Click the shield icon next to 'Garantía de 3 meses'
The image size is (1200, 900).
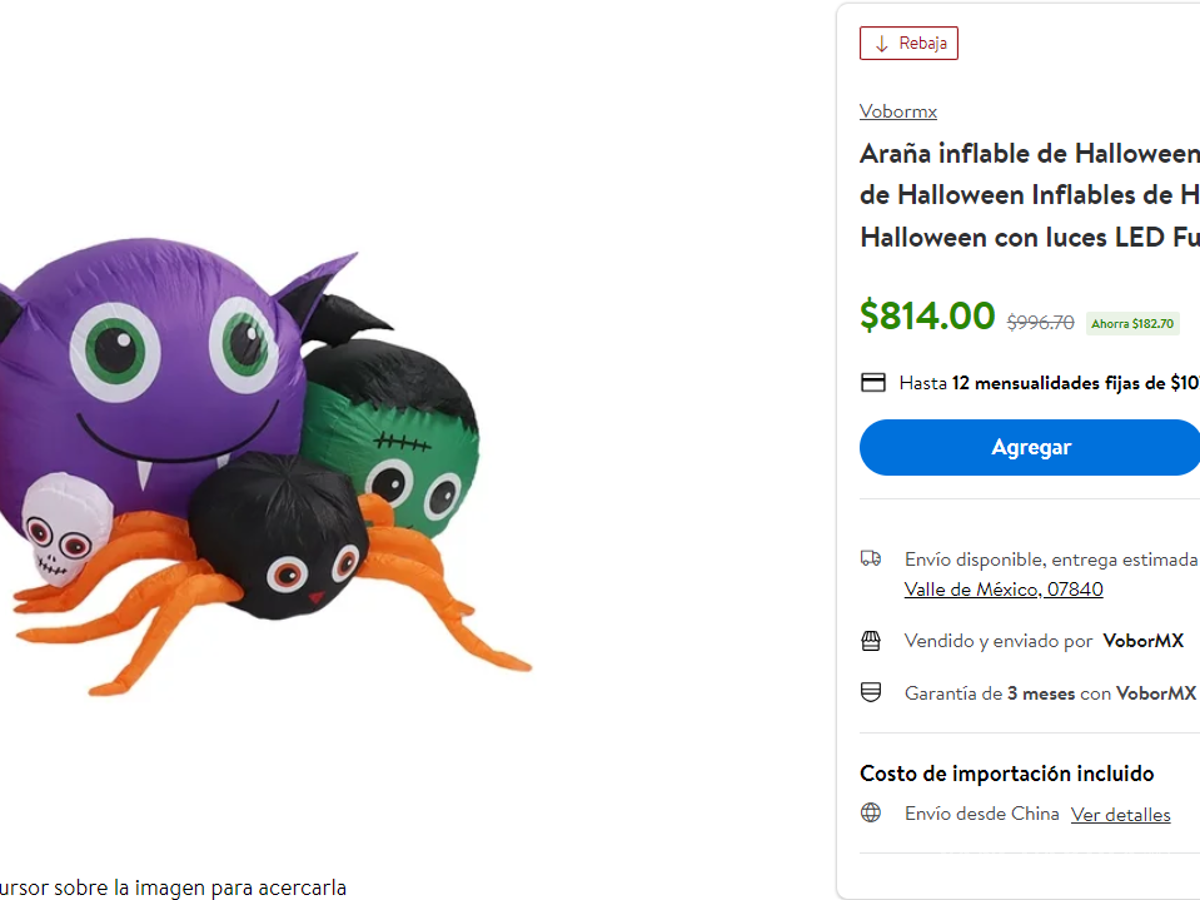tap(873, 693)
